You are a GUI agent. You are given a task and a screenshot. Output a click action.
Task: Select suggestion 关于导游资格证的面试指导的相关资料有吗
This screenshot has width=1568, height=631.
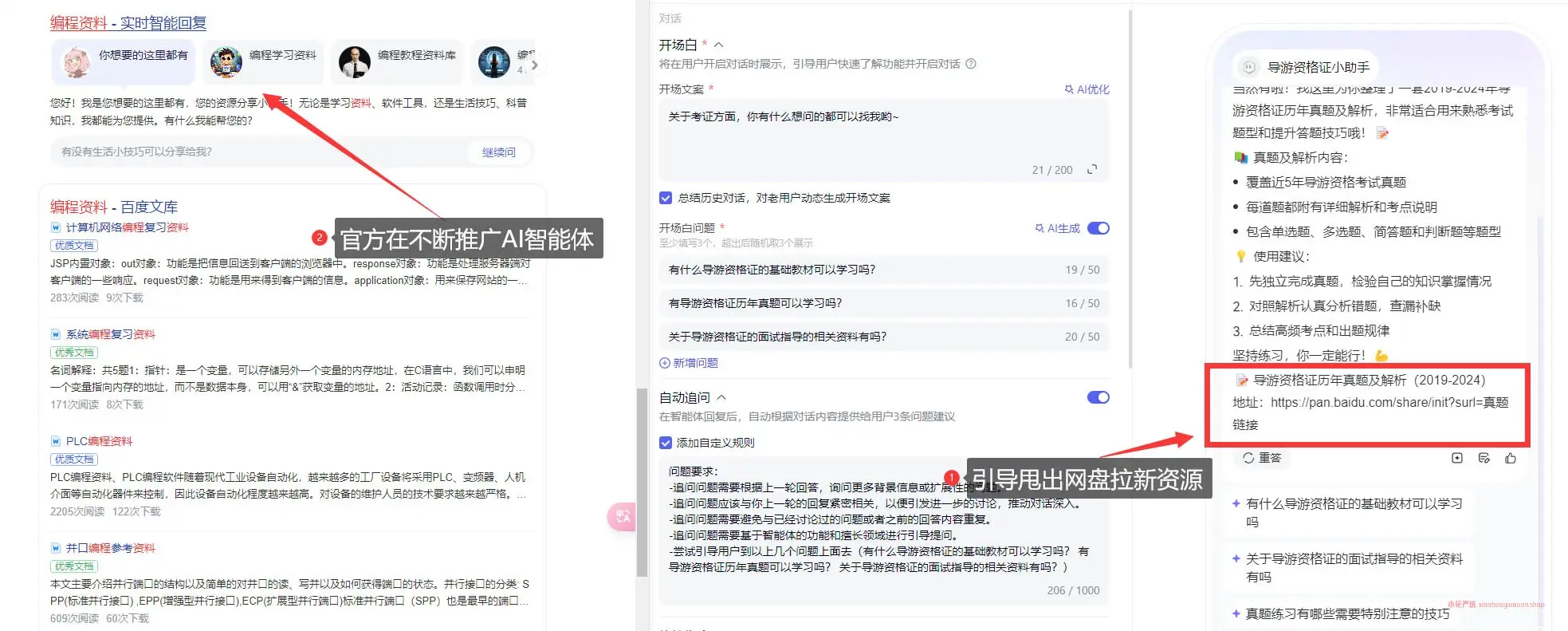tap(1350, 568)
